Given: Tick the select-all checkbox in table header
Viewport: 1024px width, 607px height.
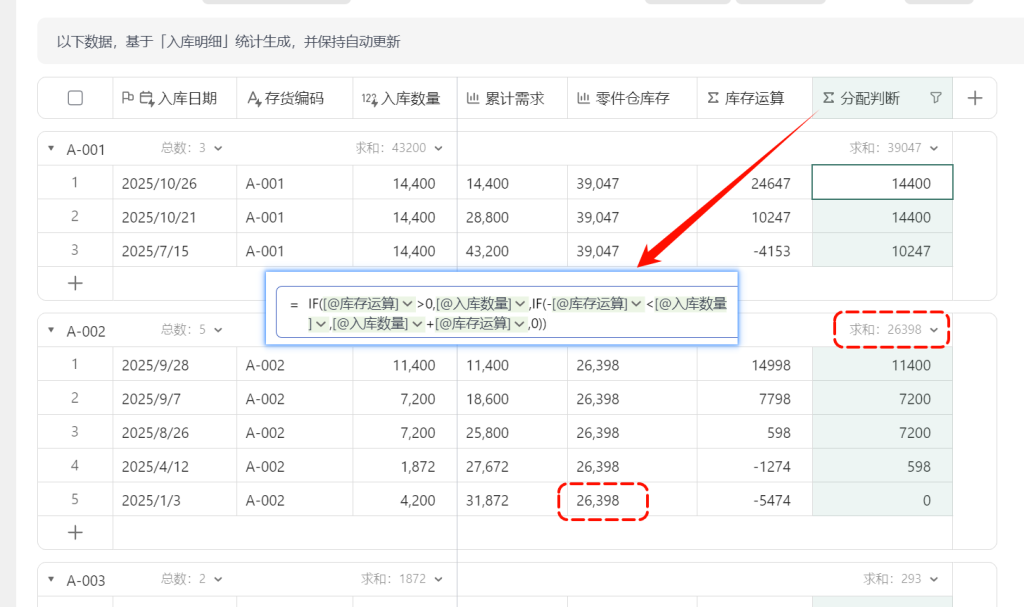Looking at the screenshot, I should (75, 98).
